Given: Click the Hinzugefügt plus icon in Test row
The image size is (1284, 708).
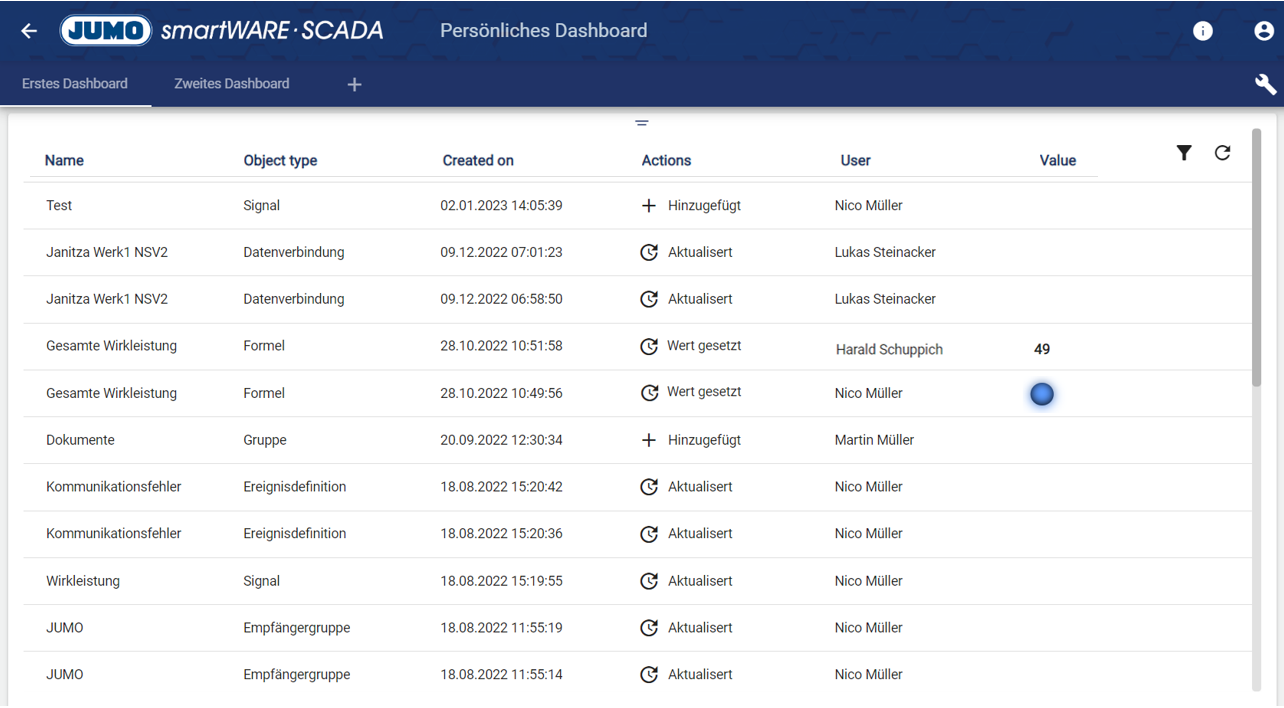Looking at the screenshot, I should [x=649, y=206].
